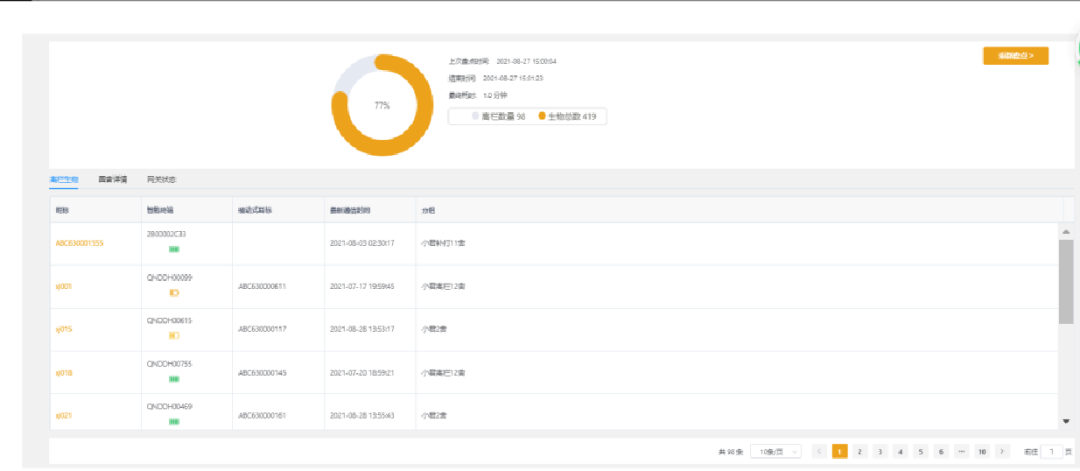Viewport: 1080px width, 471px height.
Task: Click the go-to-page input field
Action: coord(1051,452)
